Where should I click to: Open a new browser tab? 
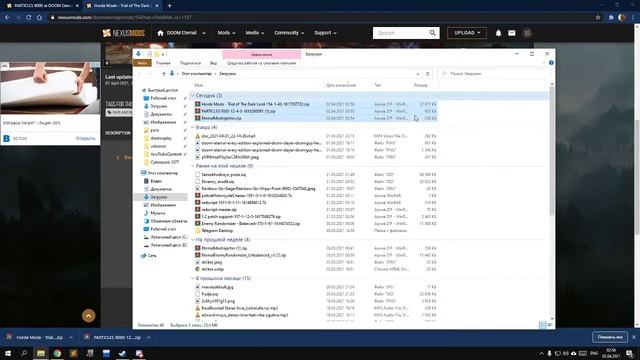point(169,6)
